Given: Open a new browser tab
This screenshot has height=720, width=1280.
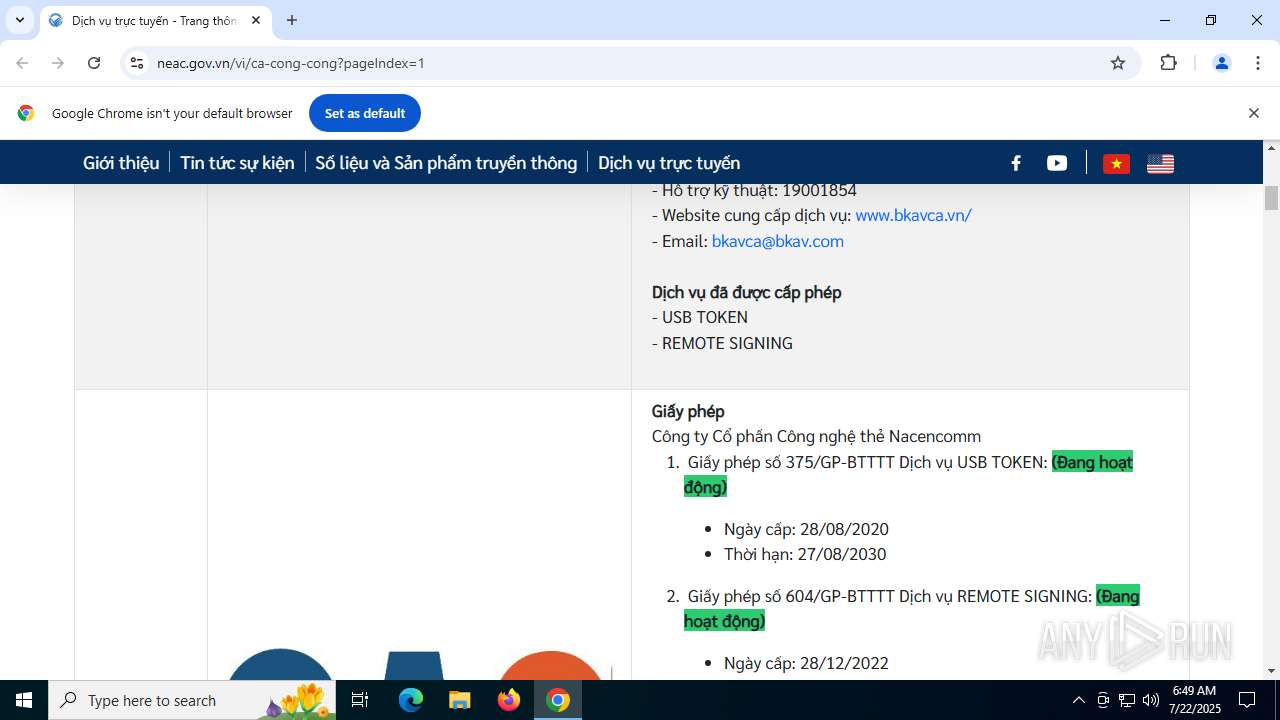Looking at the screenshot, I should (292, 20).
